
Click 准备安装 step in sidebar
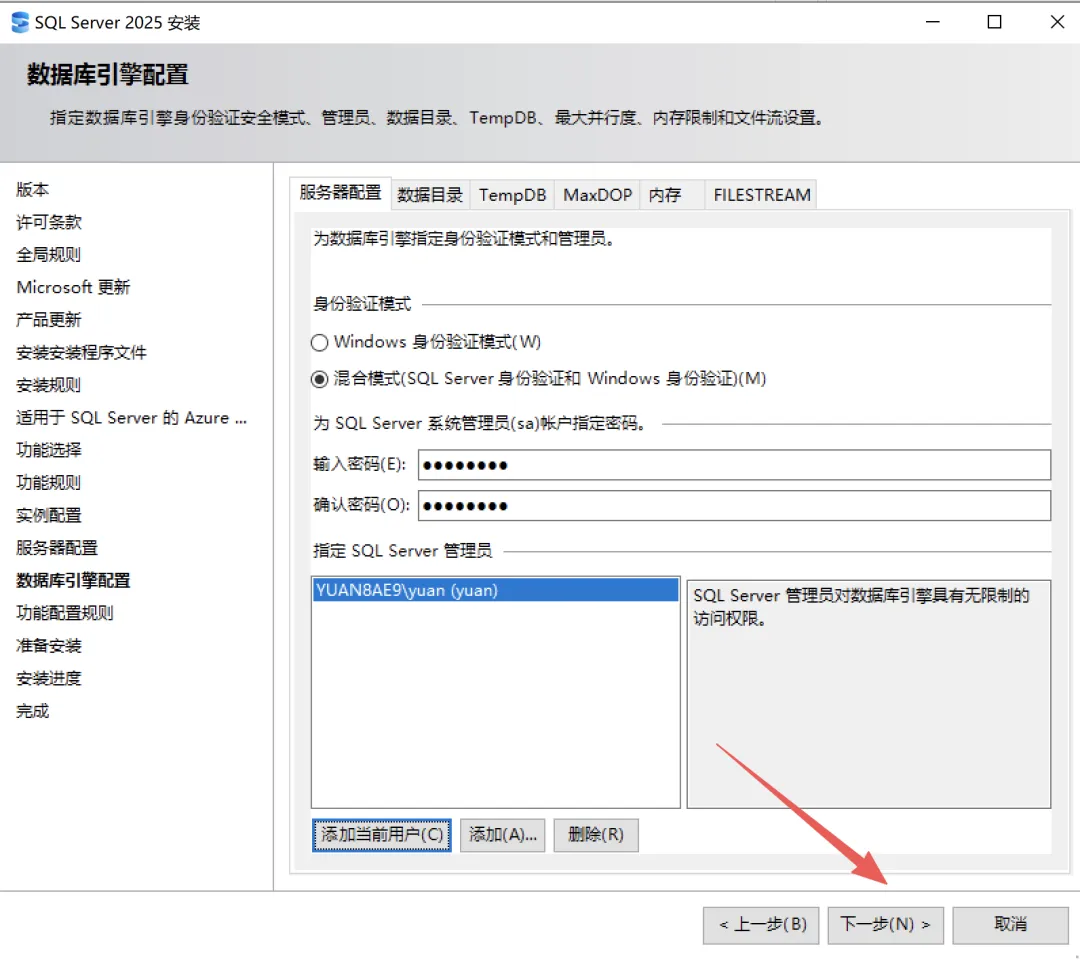[49, 646]
